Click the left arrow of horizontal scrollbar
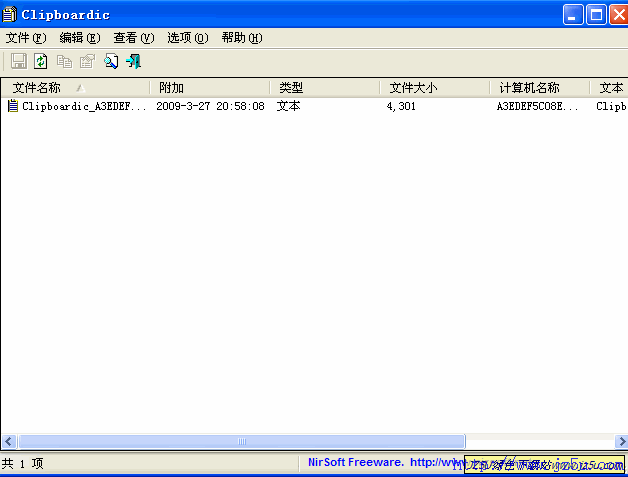Image resolution: width=628 pixels, height=477 pixels. click(x=9, y=441)
